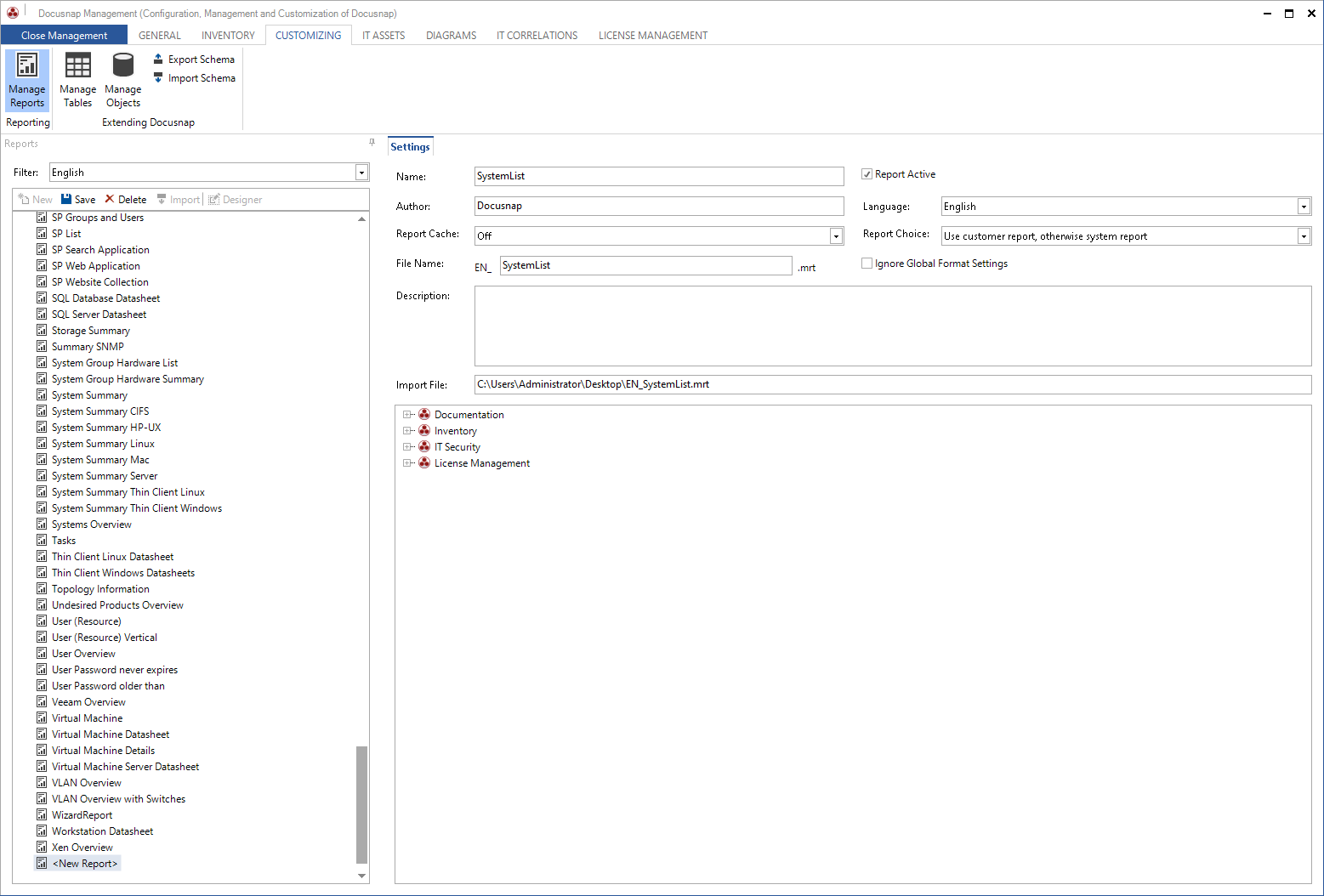Click the Designer toolbar icon
Image resolution: width=1324 pixels, height=896 pixels.
[x=214, y=199]
